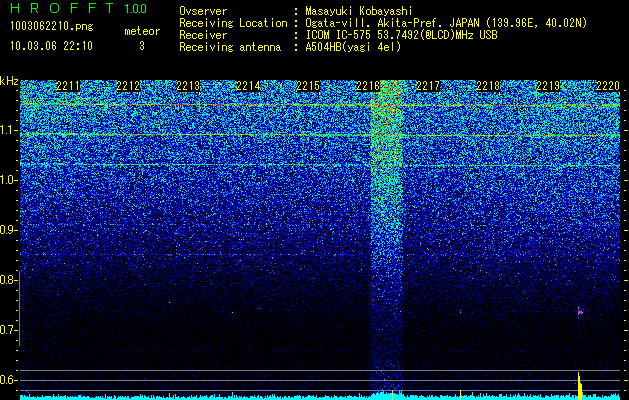Click time marker 2216
Viewport: 629px width, 400px height.
click(368, 86)
